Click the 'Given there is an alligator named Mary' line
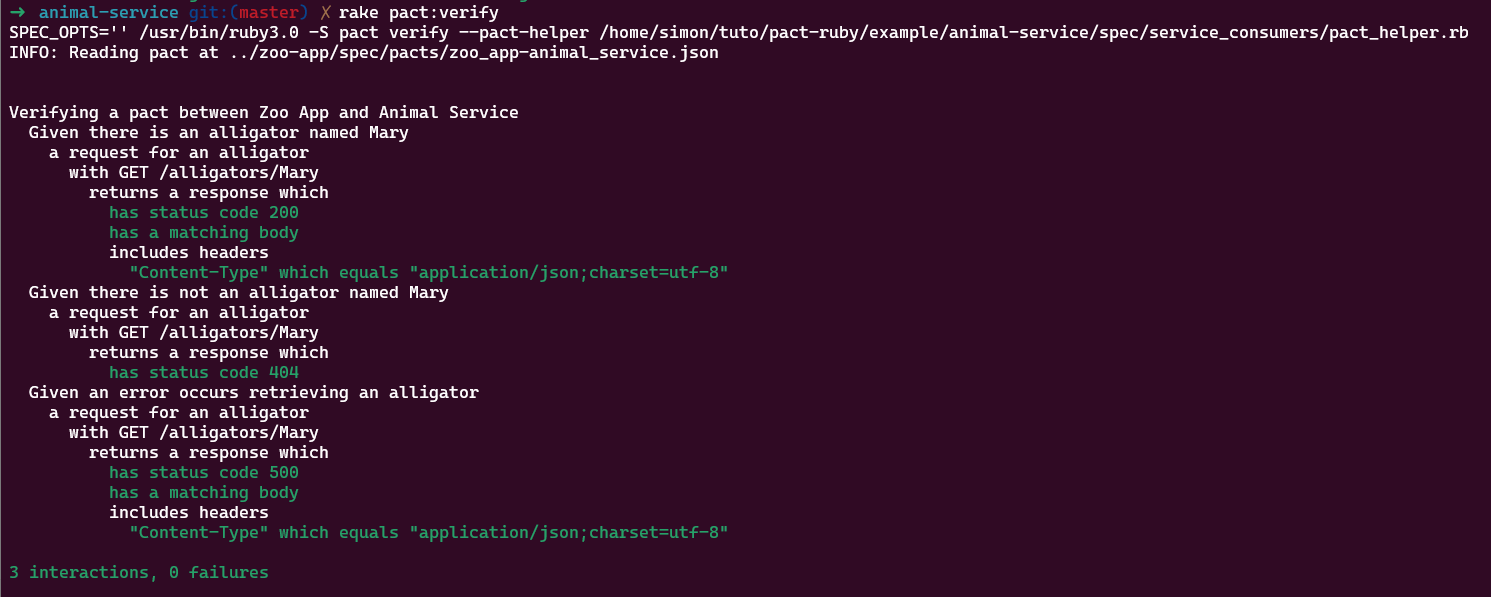Screen dimensions: 1491x597 [x=218, y=133]
